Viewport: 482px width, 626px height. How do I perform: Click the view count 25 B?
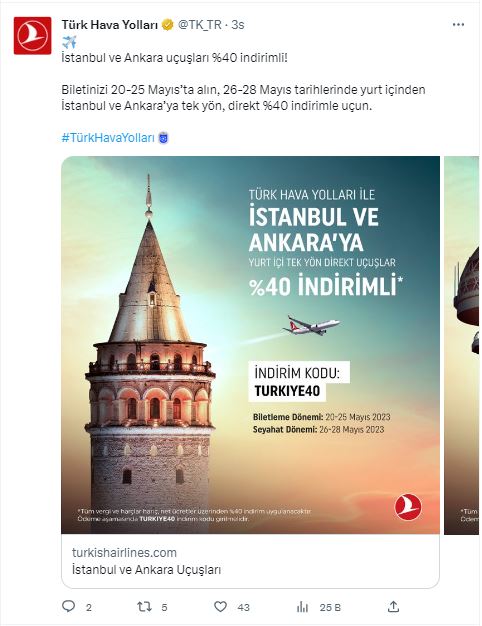pyautogui.click(x=330, y=608)
